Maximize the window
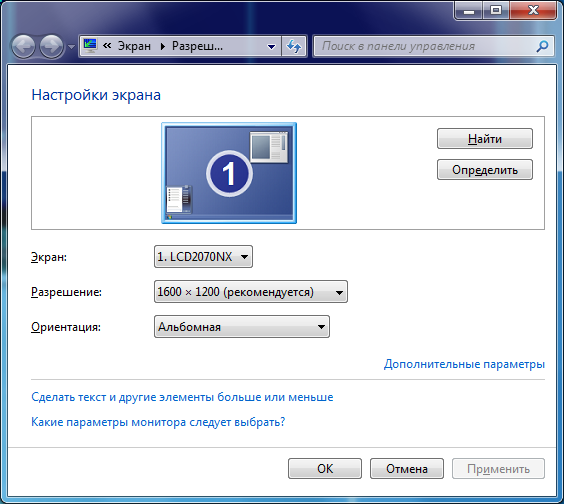The image size is (564, 504). tap(496, 10)
